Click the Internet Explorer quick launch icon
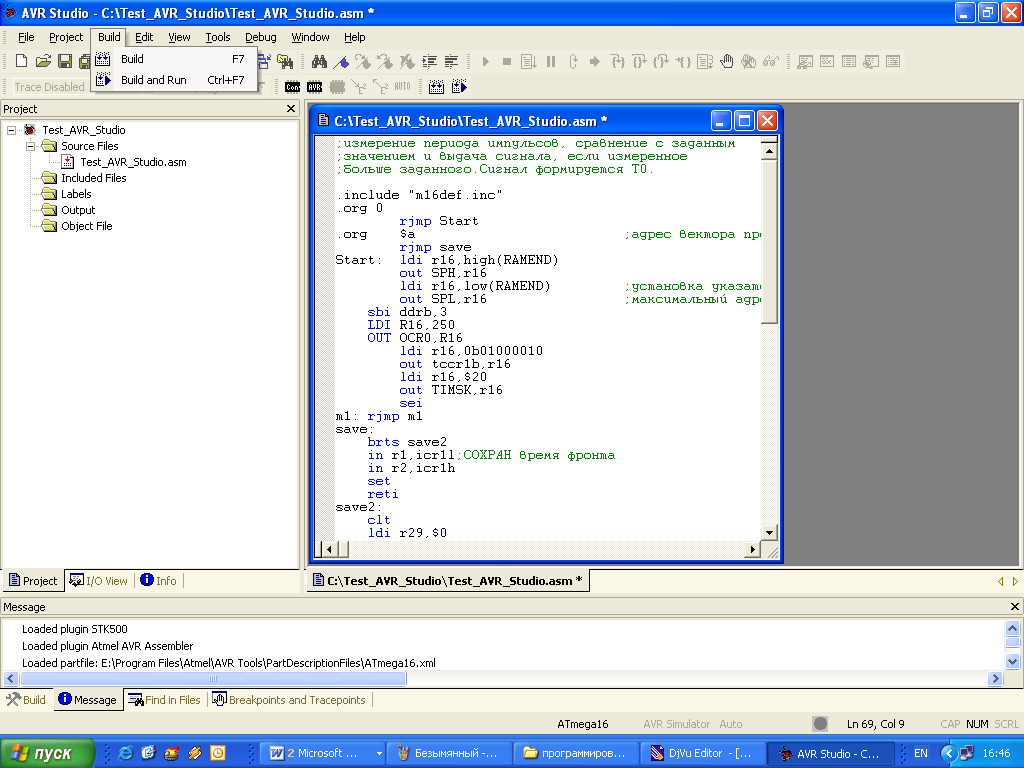This screenshot has height=768, width=1024. pyautogui.click(x=125, y=754)
